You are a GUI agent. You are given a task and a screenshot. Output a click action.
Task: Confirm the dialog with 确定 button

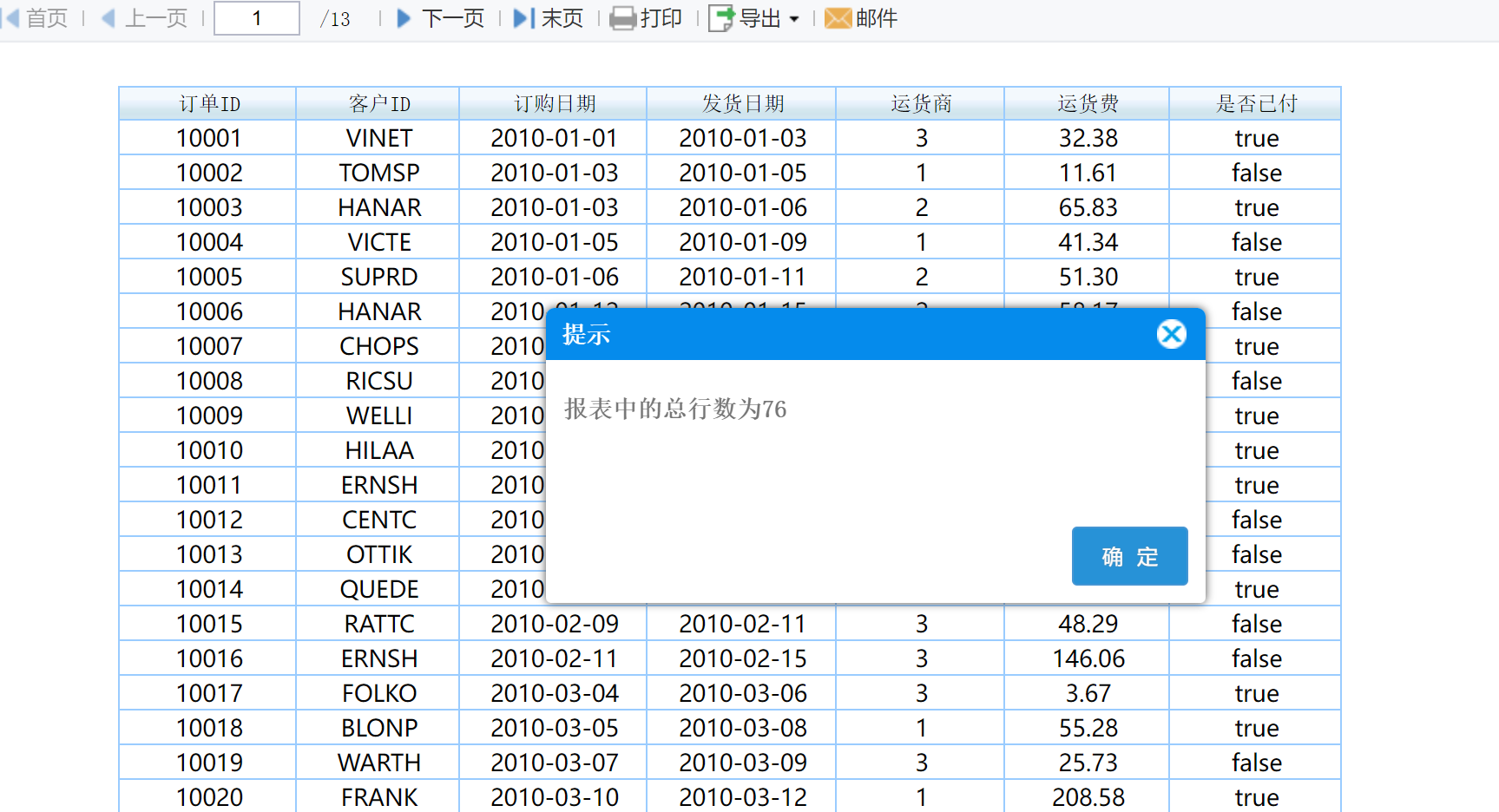click(x=1129, y=556)
